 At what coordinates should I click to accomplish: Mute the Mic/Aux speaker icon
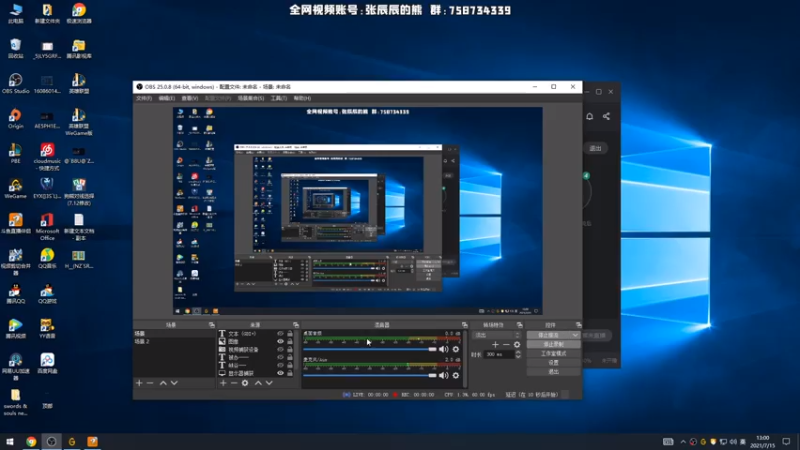click(x=443, y=376)
